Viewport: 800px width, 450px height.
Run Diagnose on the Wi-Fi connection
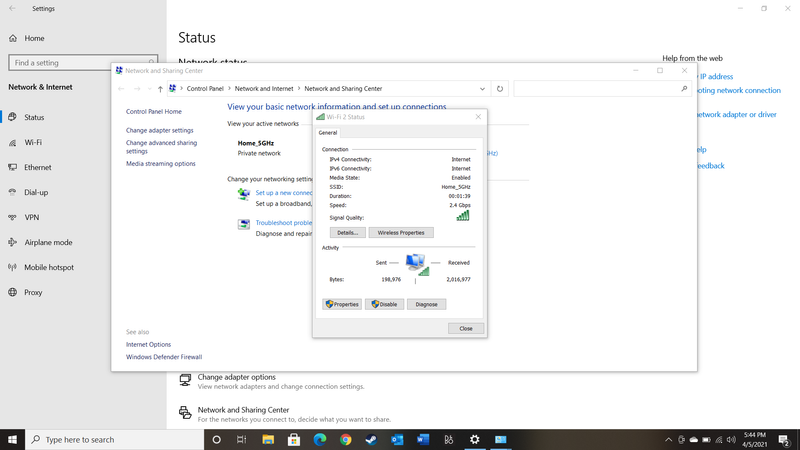(426, 304)
